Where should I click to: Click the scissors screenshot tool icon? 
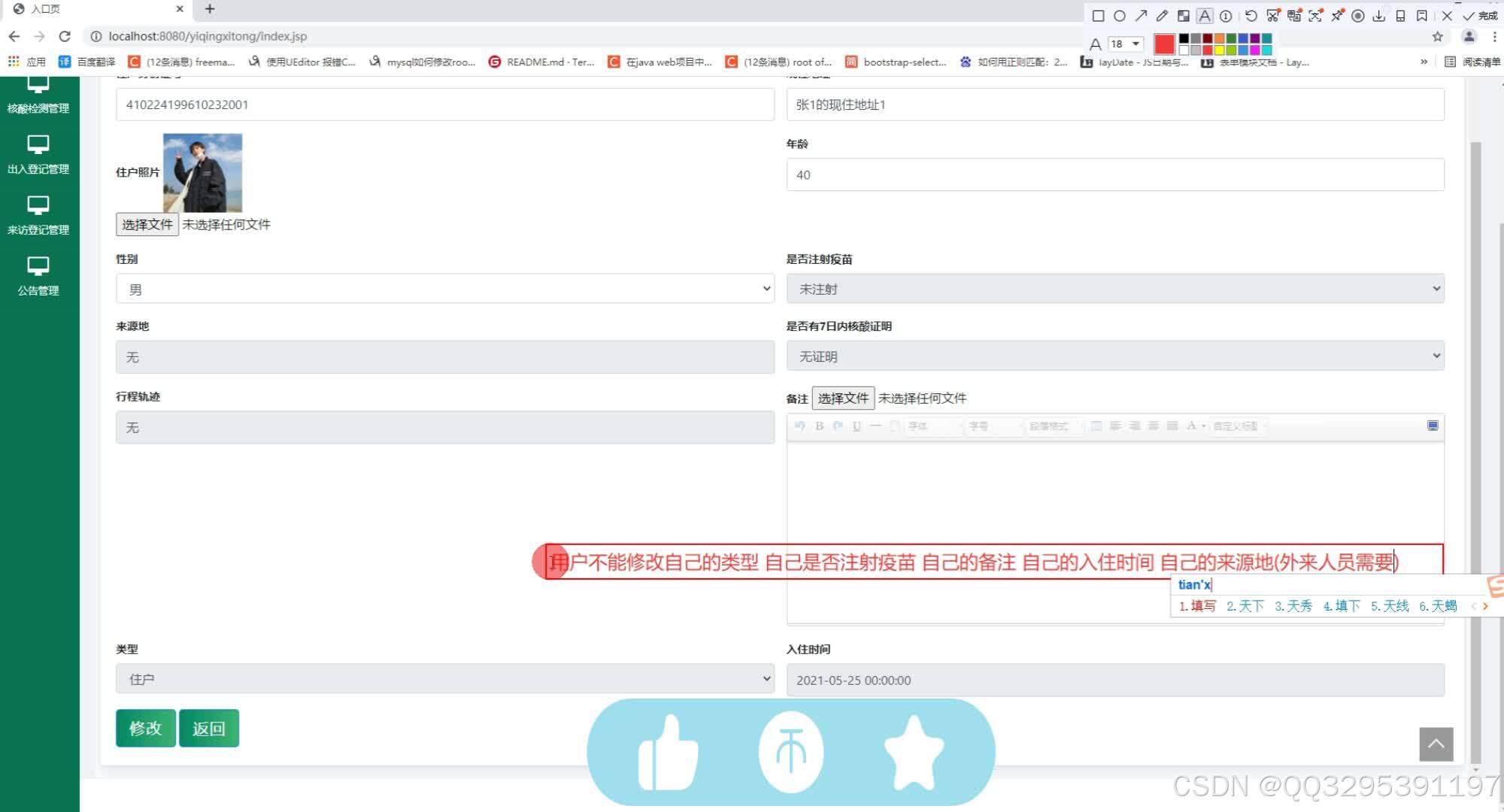click(x=1272, y=16)
